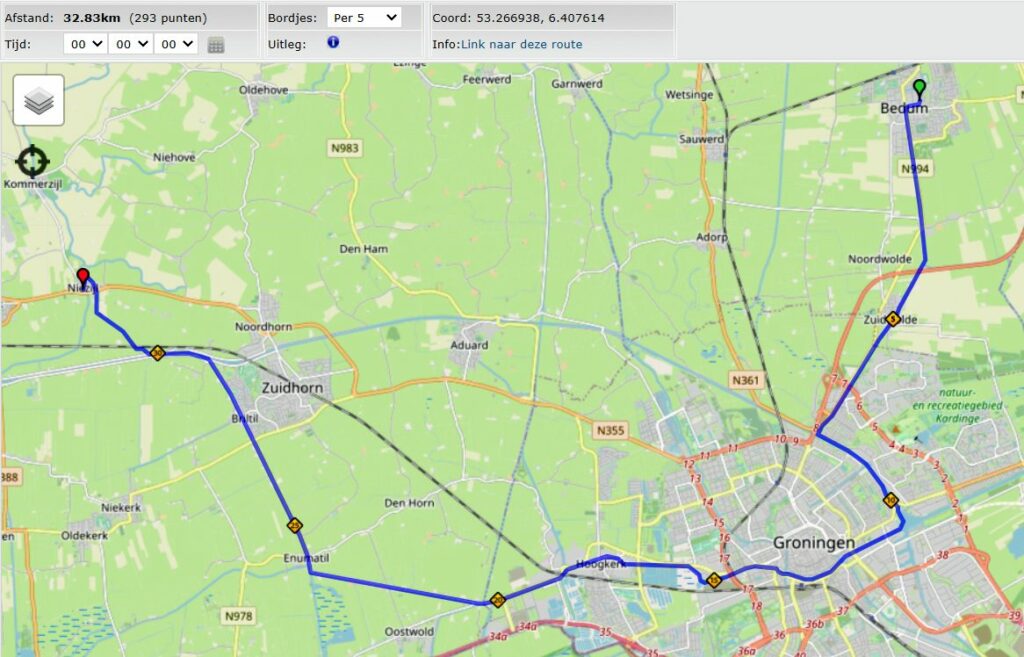1024x657 pixels.
Task: Click the red finish pin at Niezijl
Action: tap(83, 278)
